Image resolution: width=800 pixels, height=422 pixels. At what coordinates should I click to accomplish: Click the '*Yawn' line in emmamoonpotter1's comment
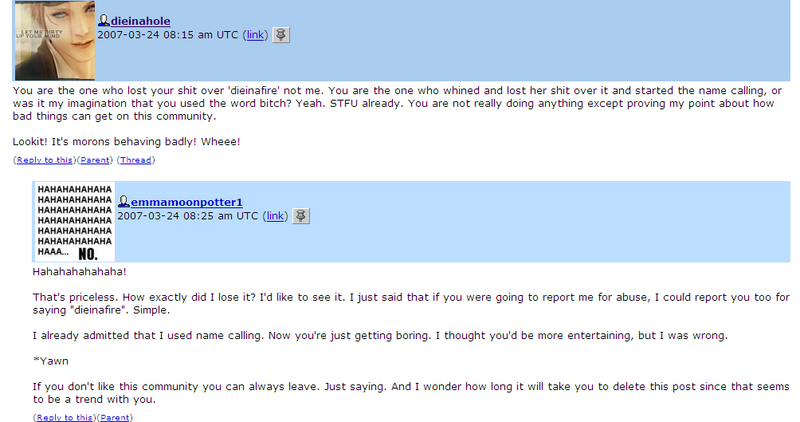click(51, 361)
